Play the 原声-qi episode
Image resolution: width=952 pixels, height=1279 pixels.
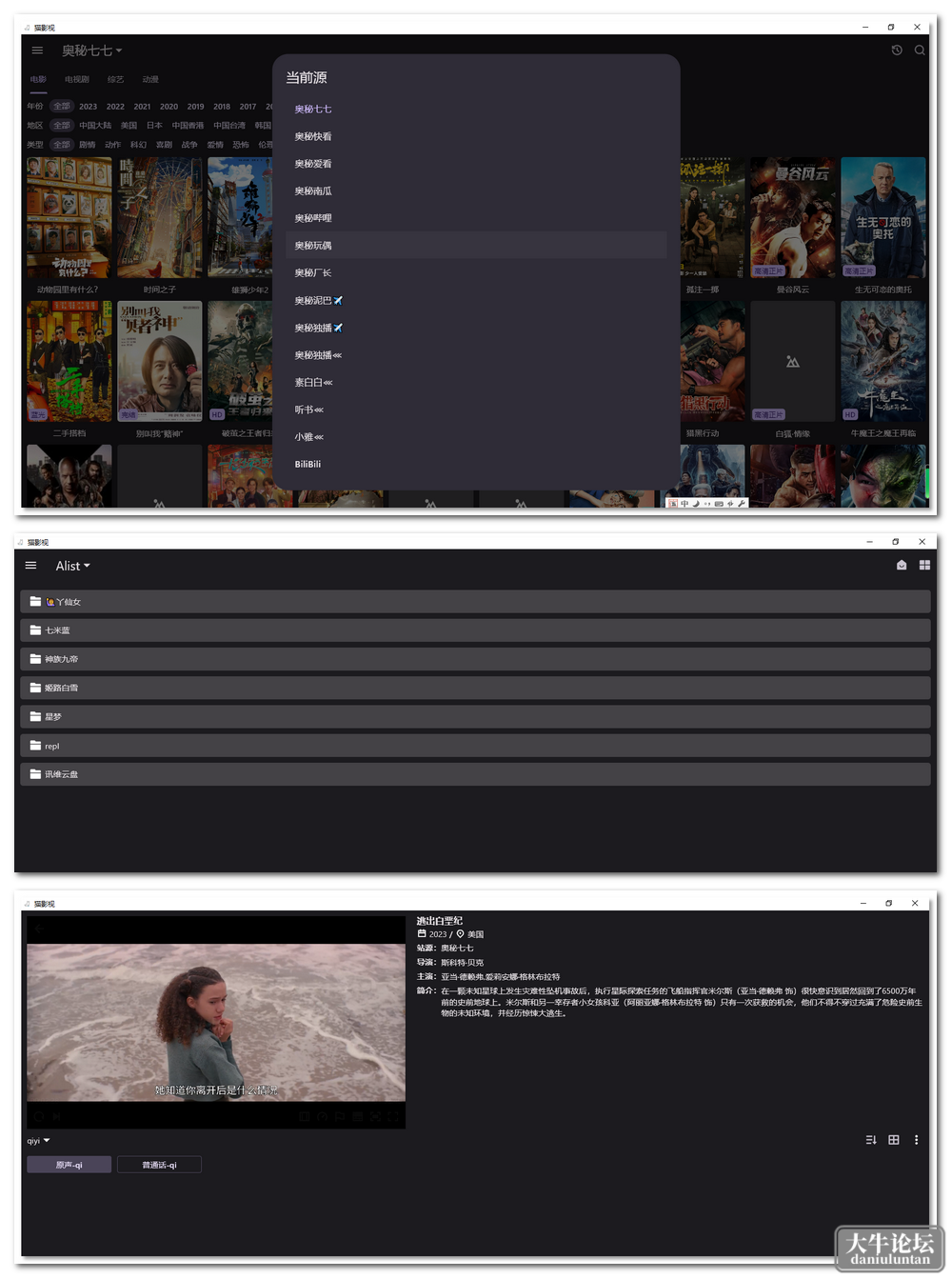(x=69, y=1165)
